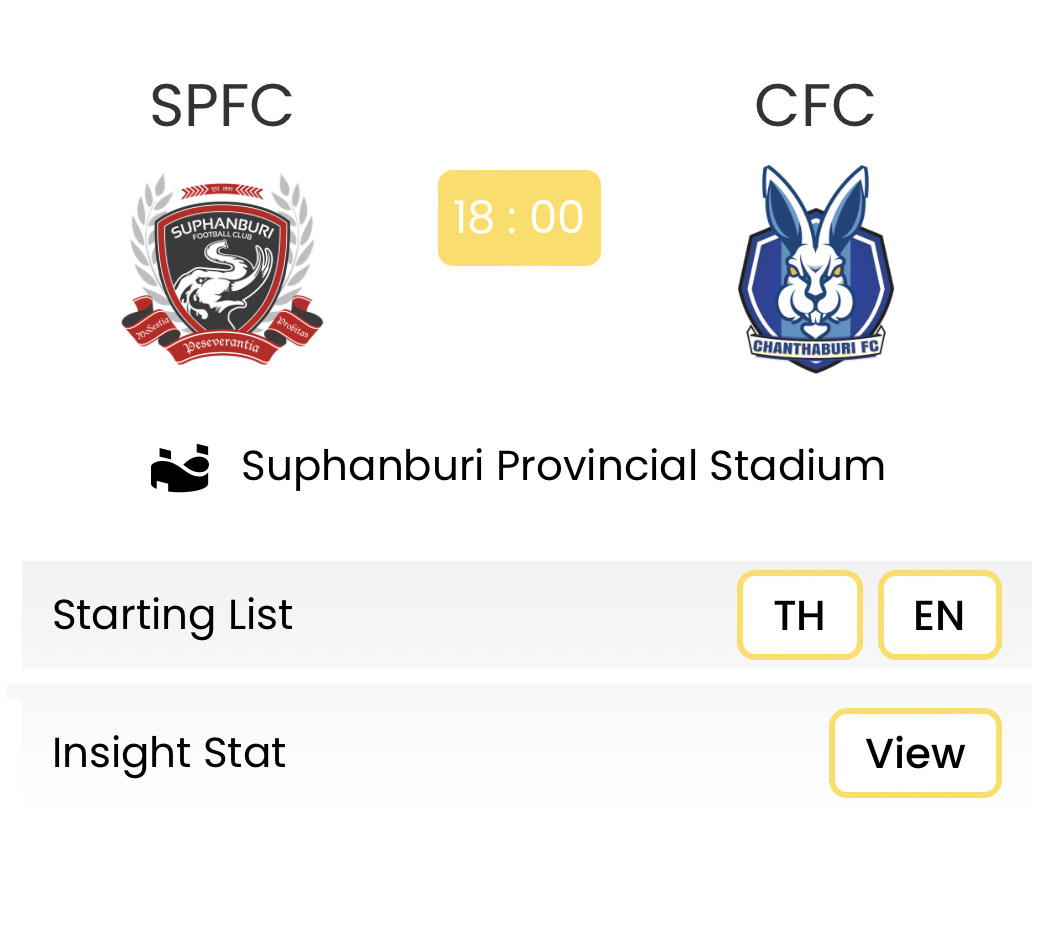Viewport: 1053px width, 932px height.
Task: Open the Suphanburi Provincial Stadium venue text
Action: 563,466
